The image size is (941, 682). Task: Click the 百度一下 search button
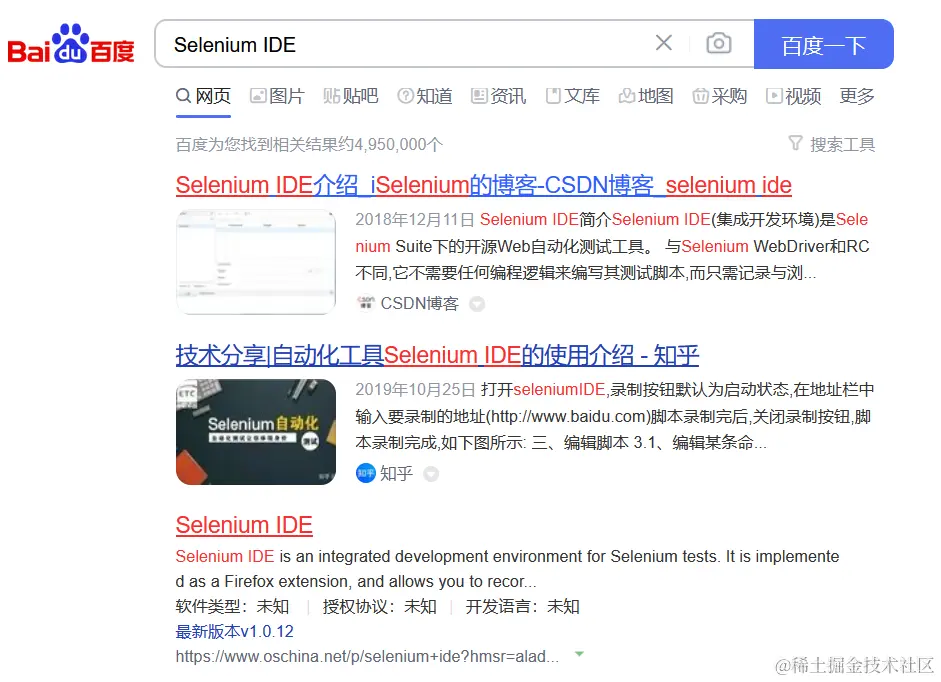(823, 43)
